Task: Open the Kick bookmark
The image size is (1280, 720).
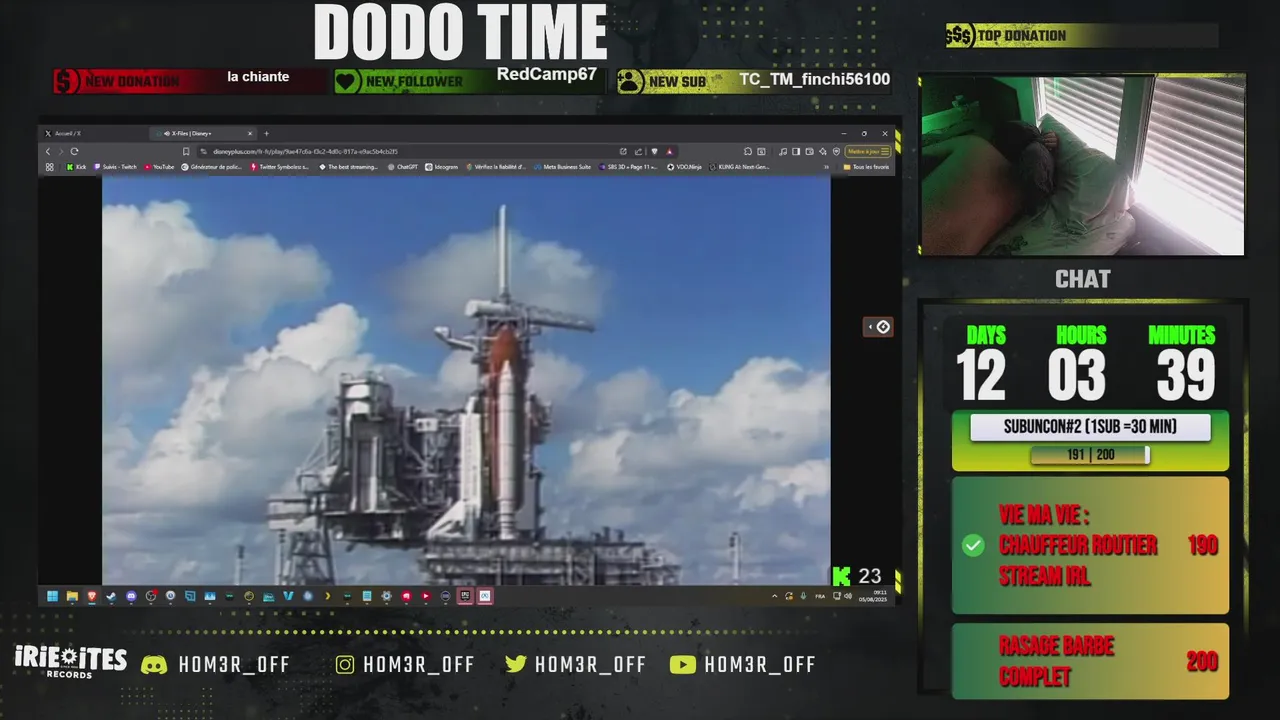Action: pos(75,167)
